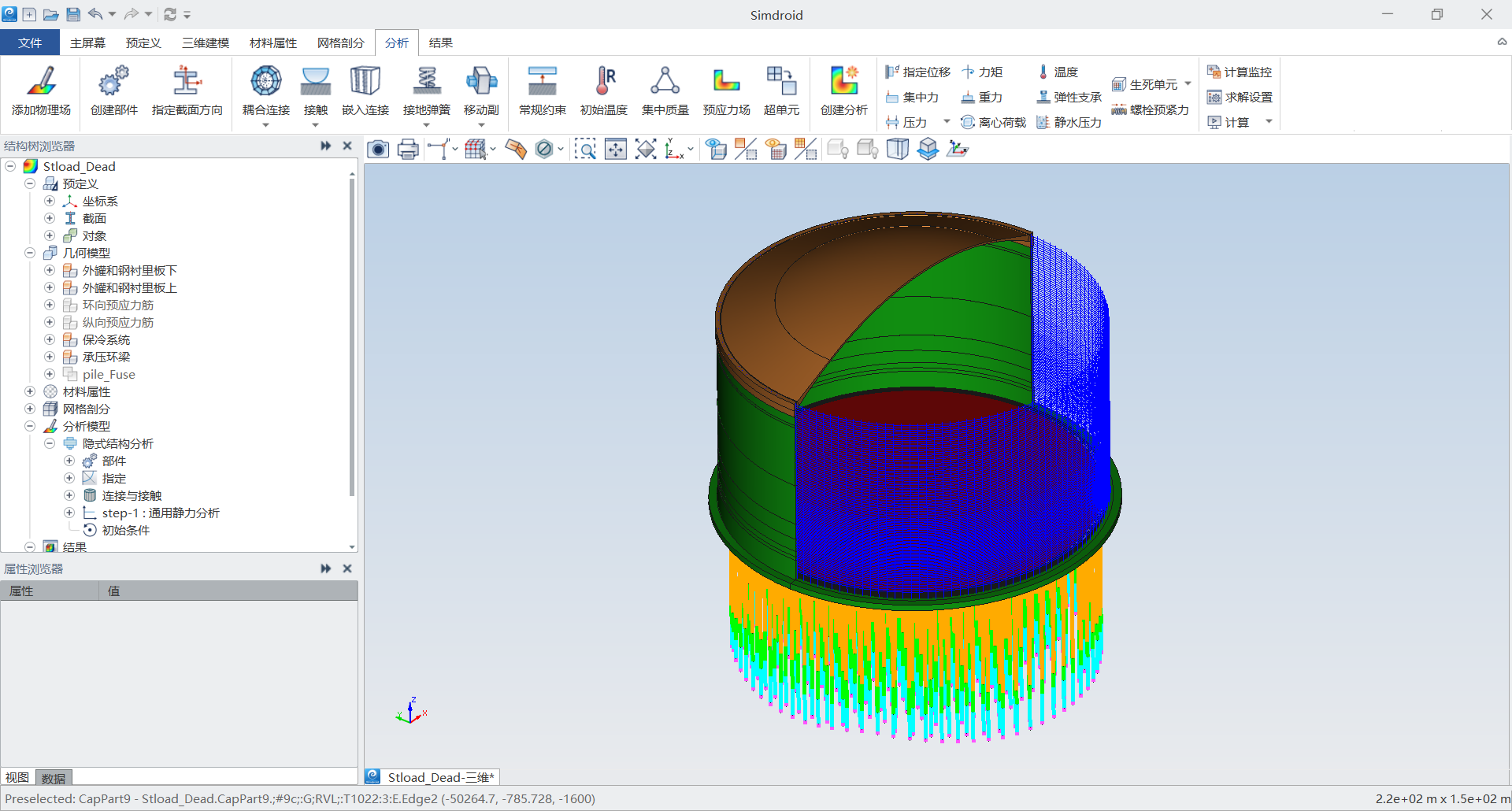Apply 指定位移 specified displacement load
The height and width of the screenshot is (811, 1512).
[917, 72]
